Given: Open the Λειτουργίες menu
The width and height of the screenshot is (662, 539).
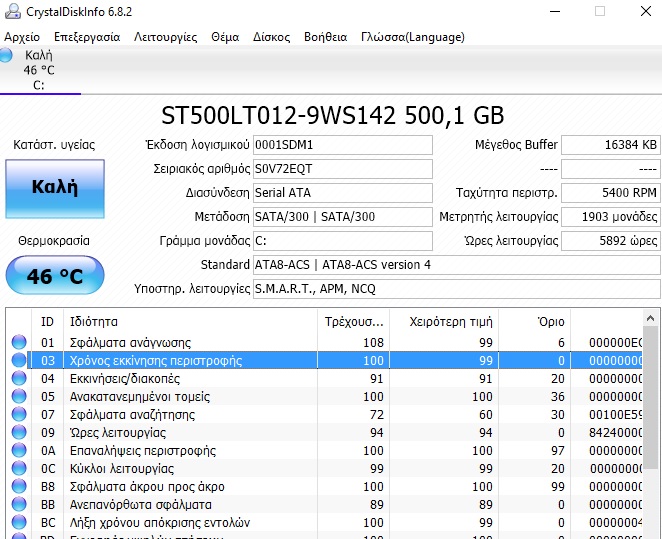Looking at the screenshot, I should (x=166, y=37).
